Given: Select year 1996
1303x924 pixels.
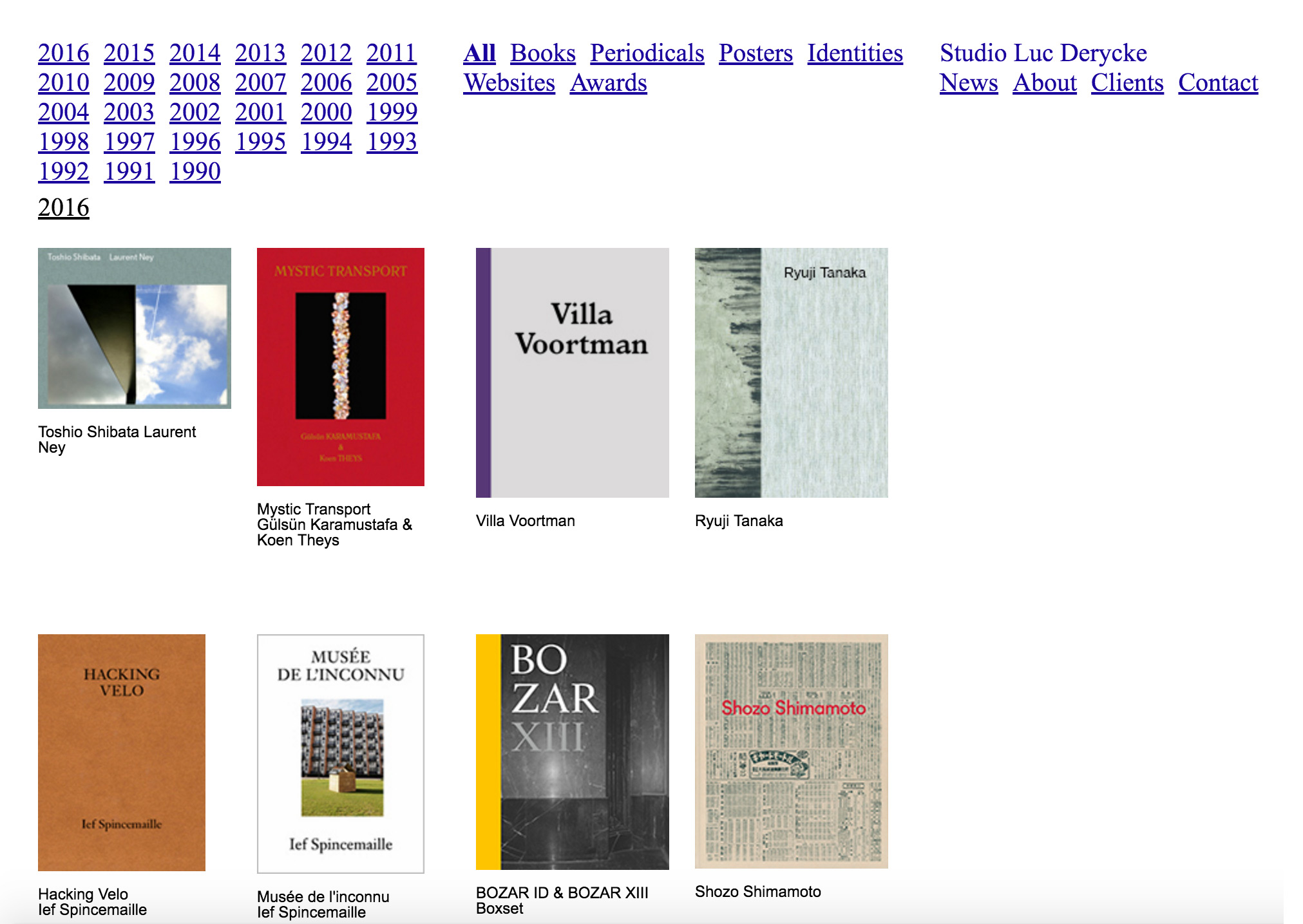Looking at the screenshot, I should pyautogui.click(x=195, y=142).
